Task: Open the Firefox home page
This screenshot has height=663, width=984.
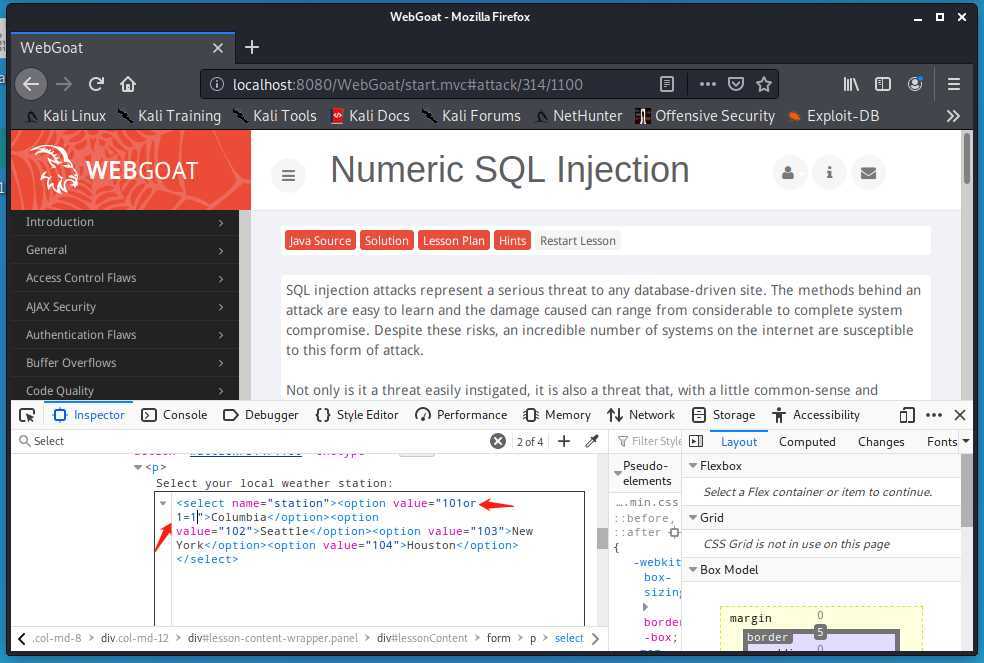Action: [128, 84]
